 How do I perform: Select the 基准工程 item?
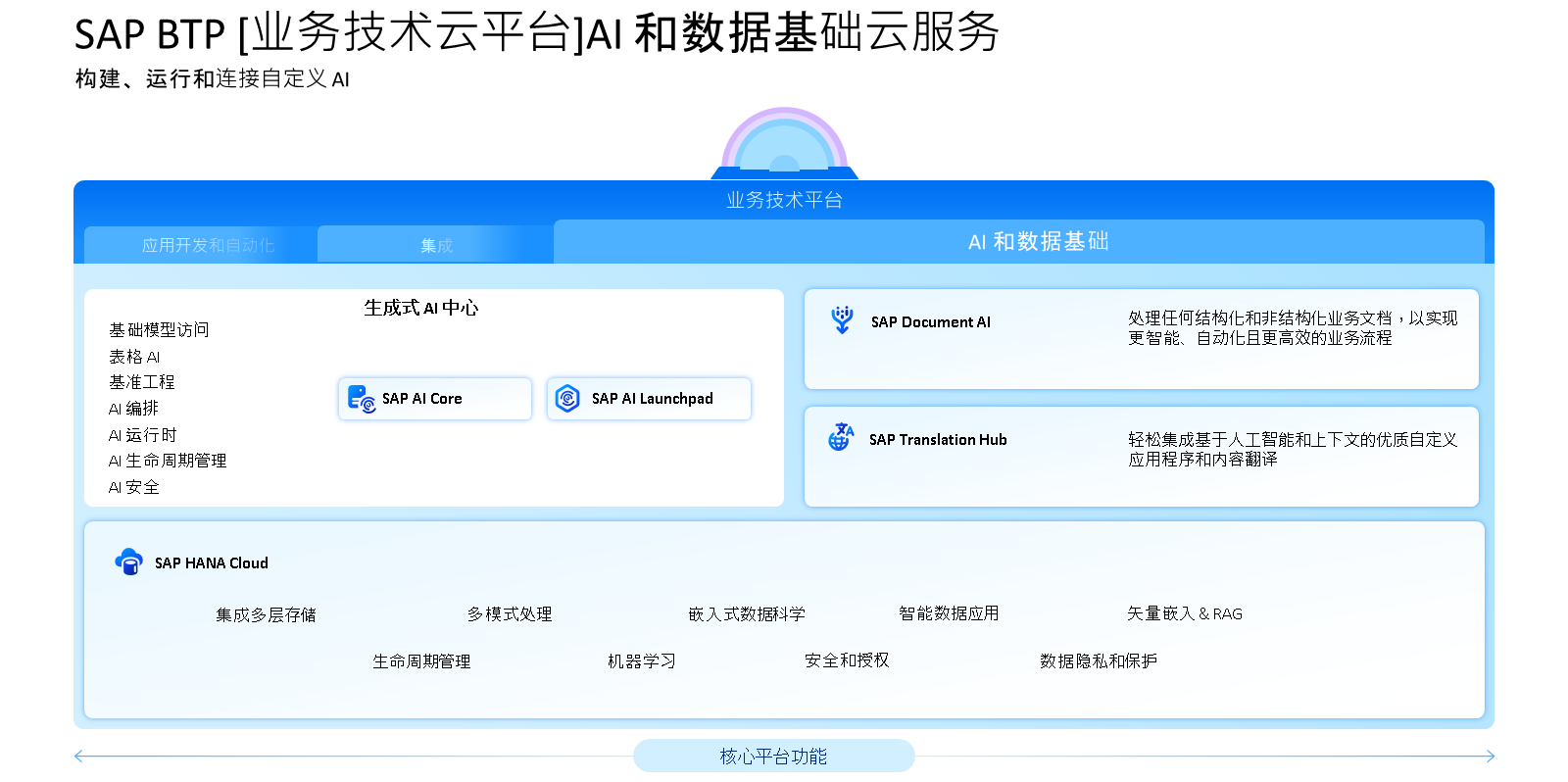pyautogui.click(x=142, y=382)
